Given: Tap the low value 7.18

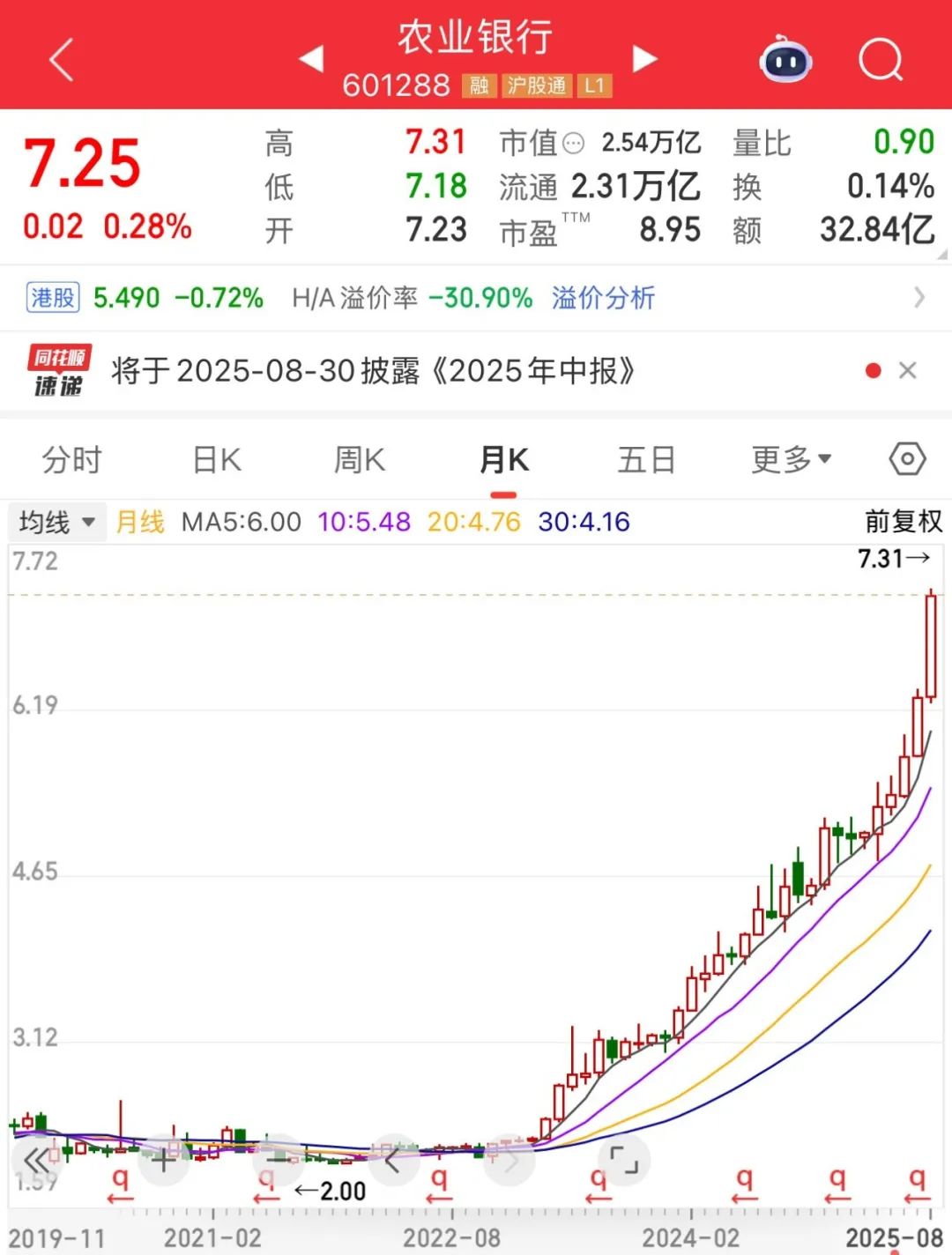Looking at the screenshot, I should (435, 186).
